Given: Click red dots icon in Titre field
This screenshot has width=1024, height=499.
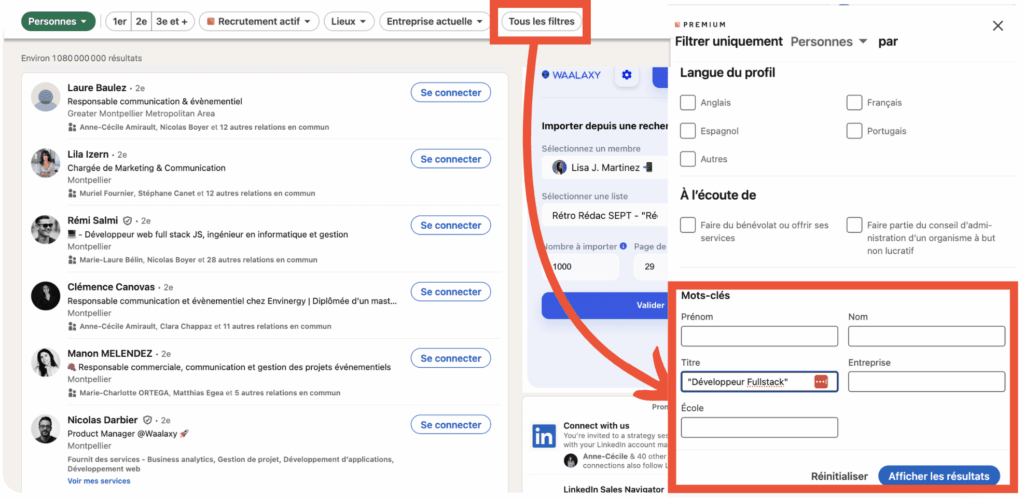Looking at the screenshot, I should [x=821, y=382].
